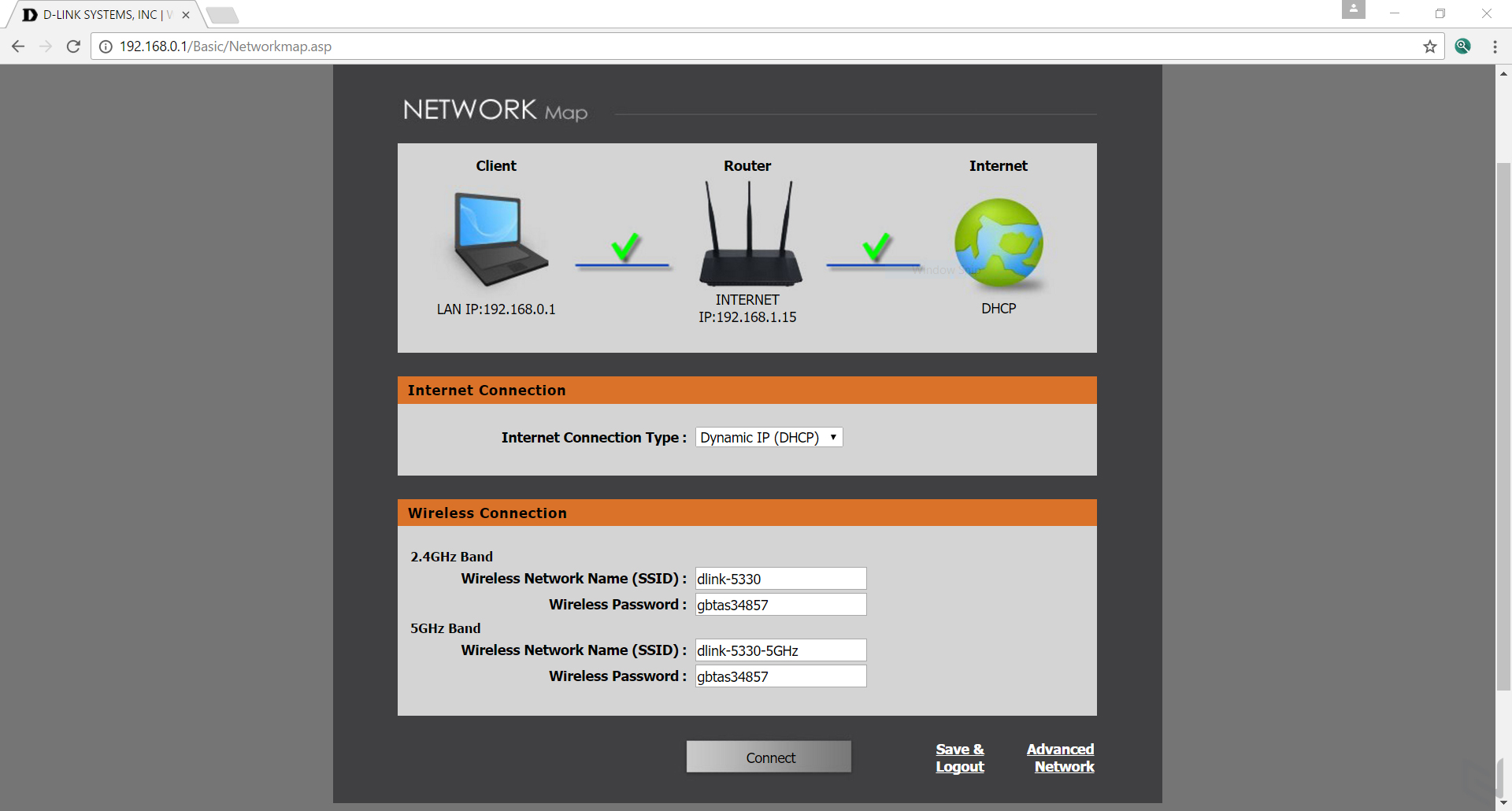
Task: Click the Save & Logout link
Action: coord(960,757)
